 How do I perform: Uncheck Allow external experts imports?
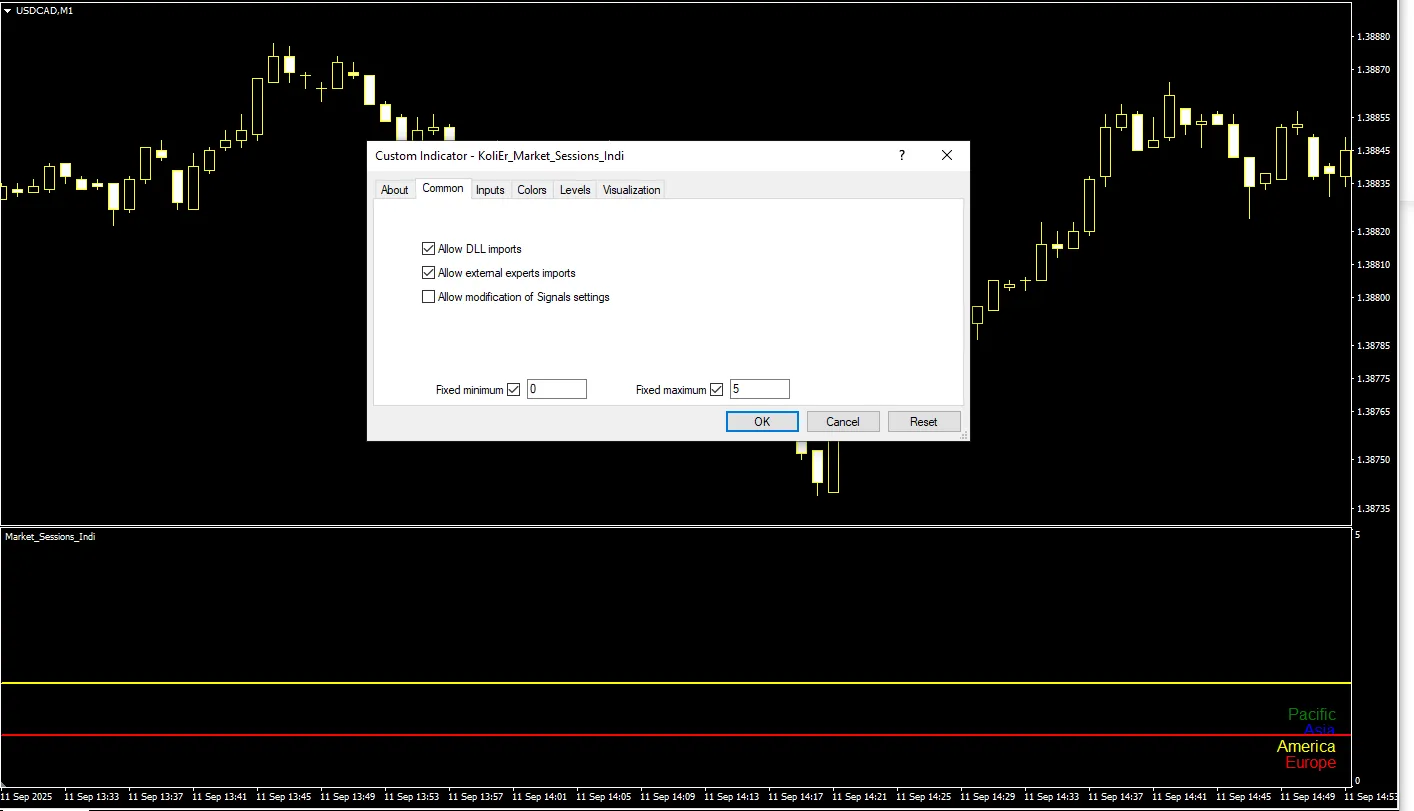[429, 273]
